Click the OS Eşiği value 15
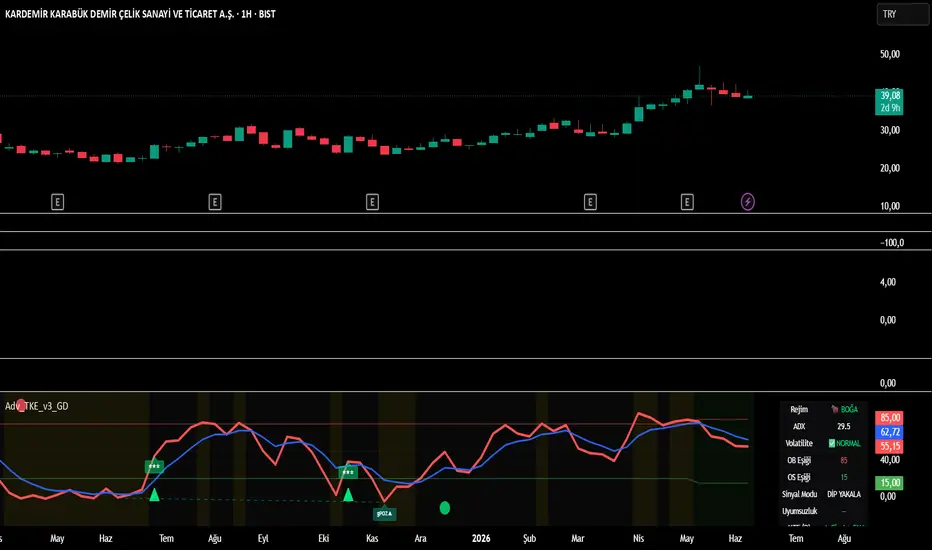 point(843,477)
